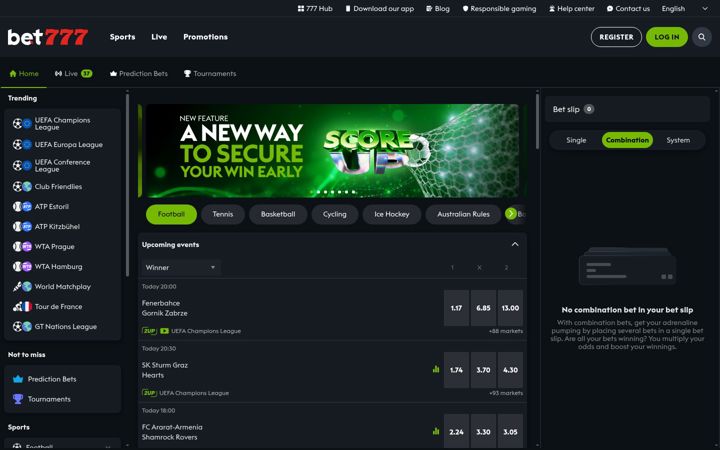Click the Live broadcast icon
This screenshot has width=720, height=450.
pos(58,73)
